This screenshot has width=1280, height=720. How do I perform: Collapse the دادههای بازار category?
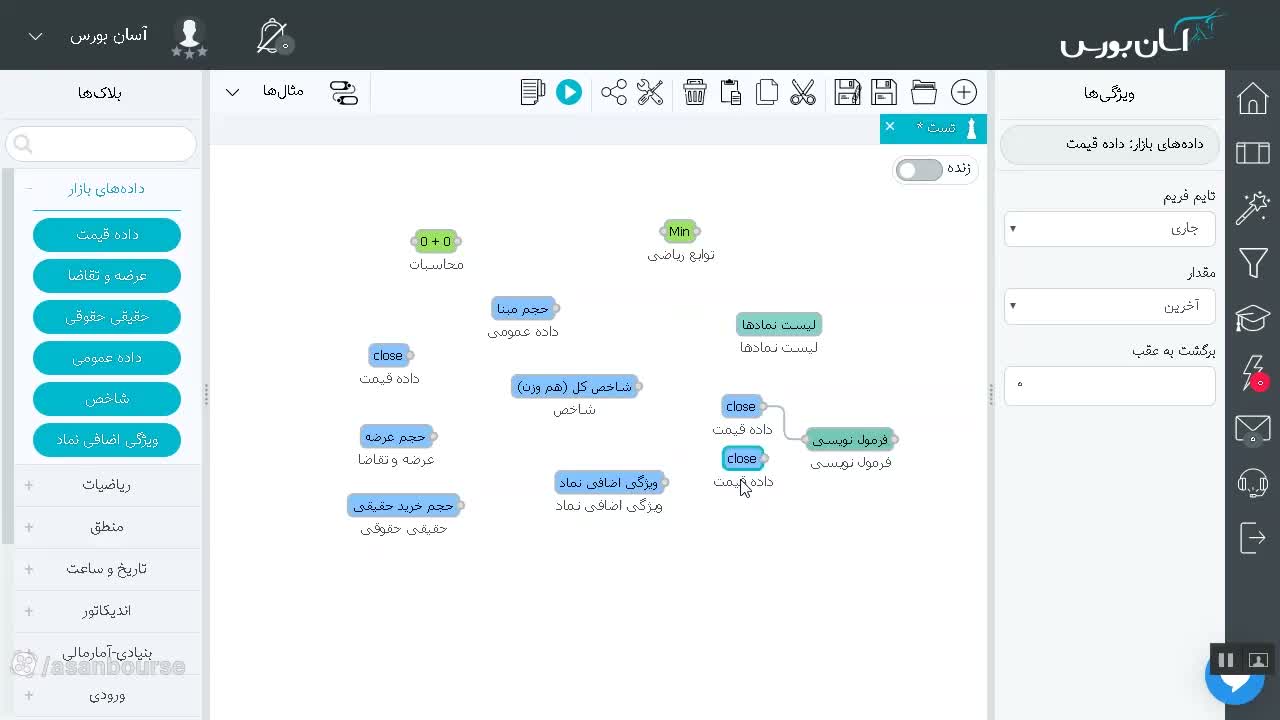click(x=106, y=188)
